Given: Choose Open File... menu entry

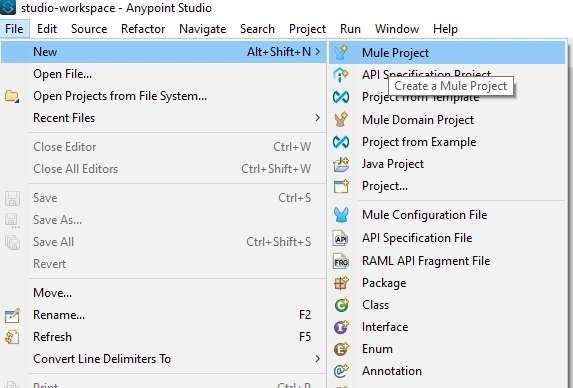Looking at the screenshot, I should tap(163, 74).
